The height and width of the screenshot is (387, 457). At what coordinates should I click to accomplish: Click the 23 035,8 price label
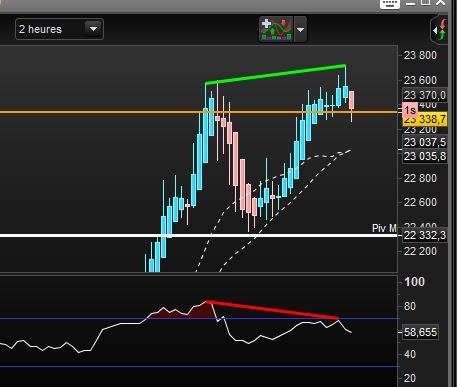425,156
